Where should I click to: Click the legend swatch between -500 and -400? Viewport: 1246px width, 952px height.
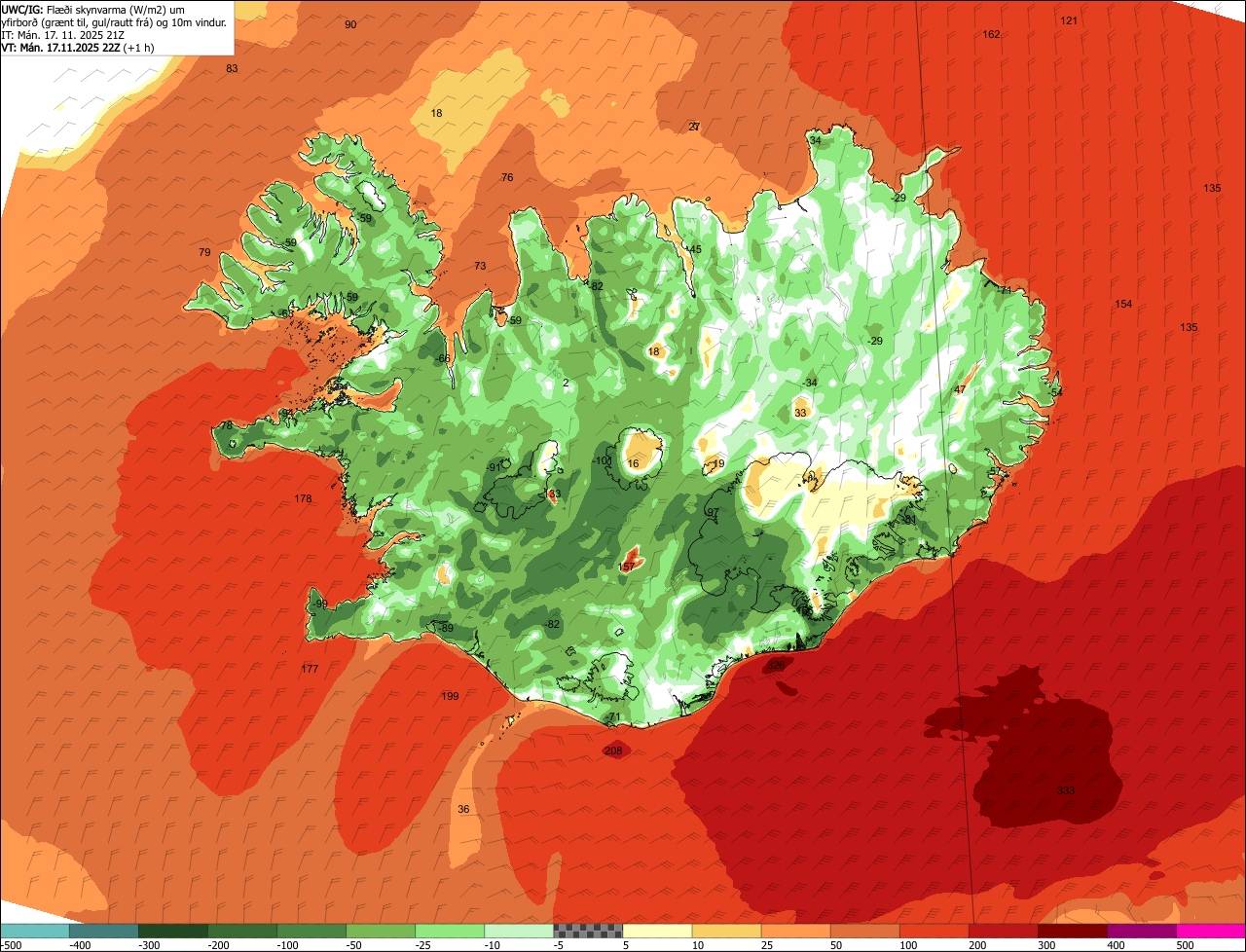(35, 931)
